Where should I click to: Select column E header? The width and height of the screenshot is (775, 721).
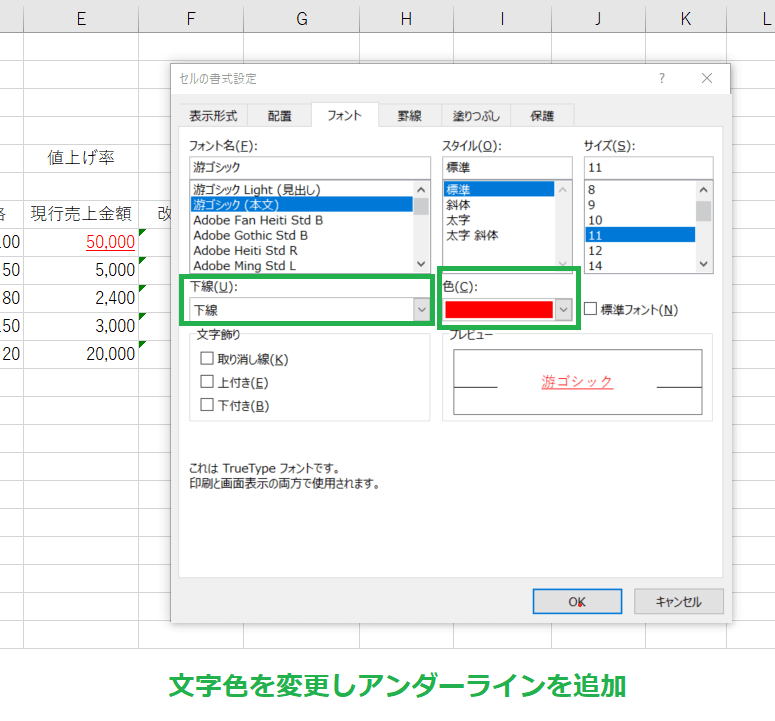pos(81,19)
